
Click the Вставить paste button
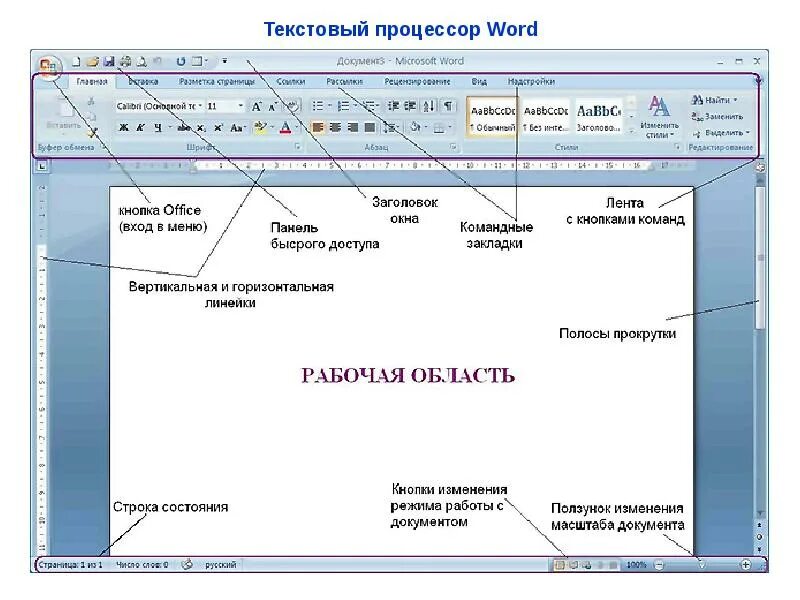pos(64,113)
